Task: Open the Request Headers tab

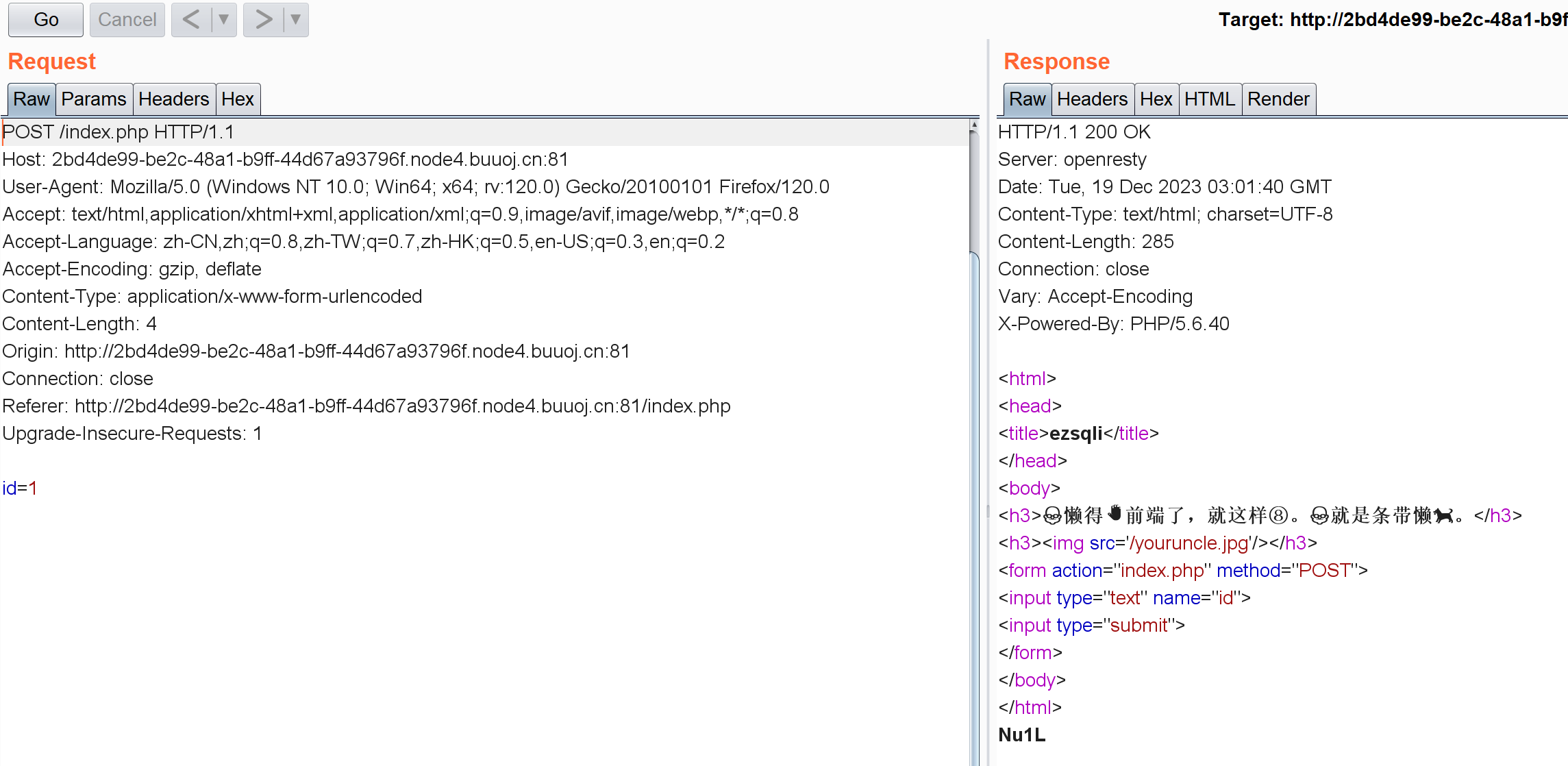Action: pyautogui.click(x=174, y=99)
